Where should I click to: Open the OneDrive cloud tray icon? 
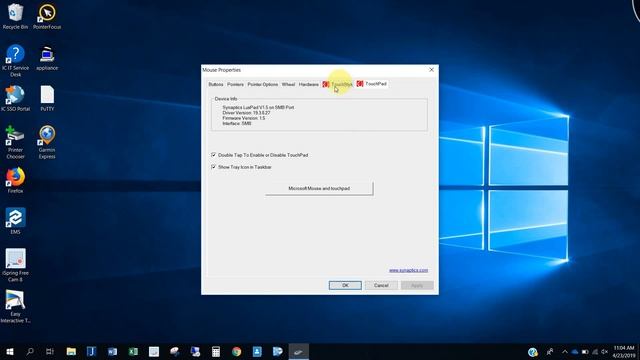[x=575, y=352]
